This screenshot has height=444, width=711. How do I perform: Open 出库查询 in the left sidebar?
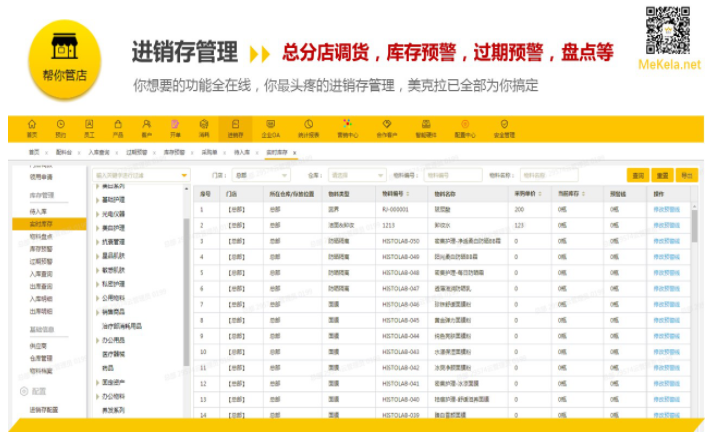click(41, 287)
